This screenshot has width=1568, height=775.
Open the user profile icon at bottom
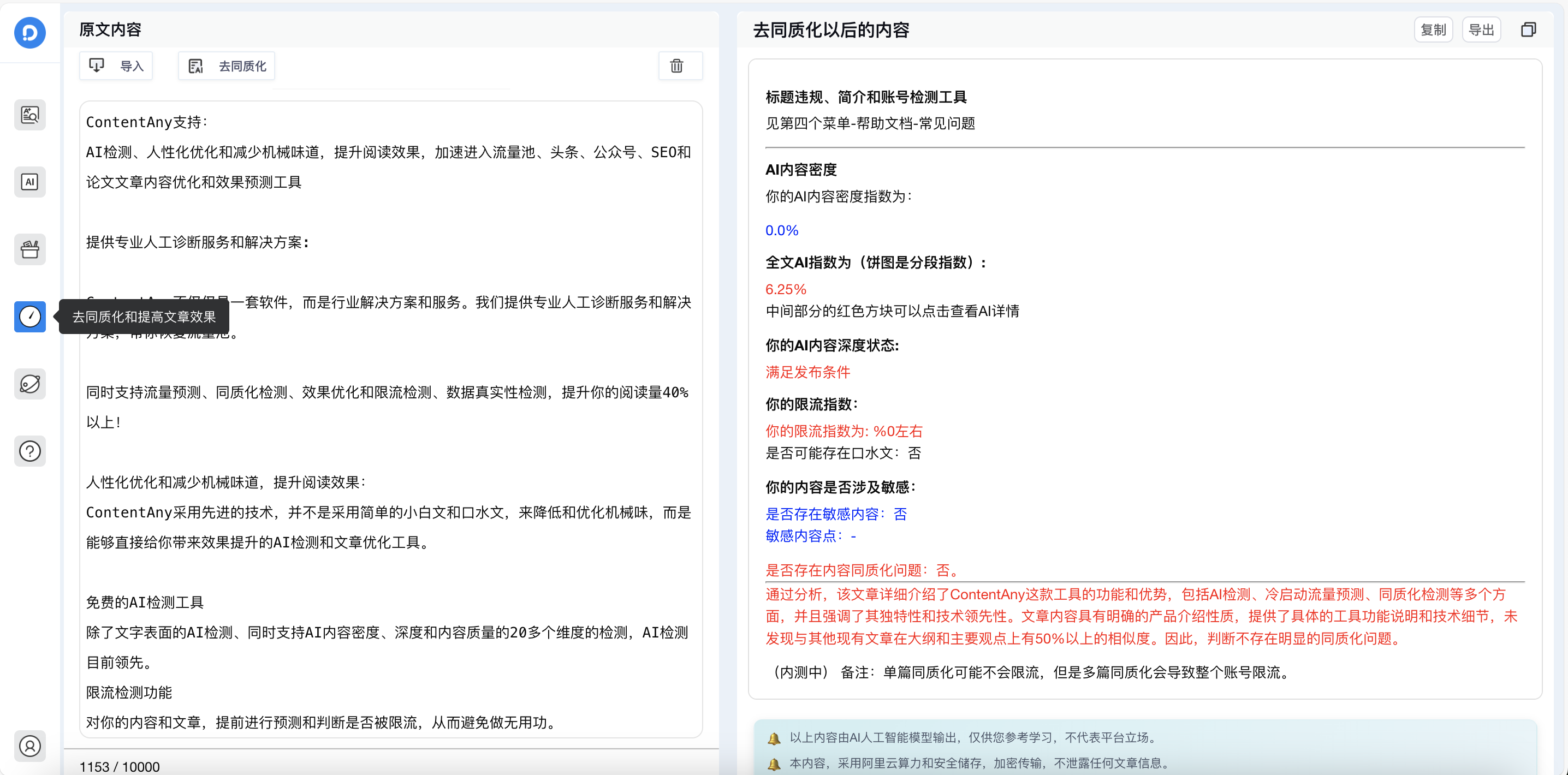click(30, 746)
